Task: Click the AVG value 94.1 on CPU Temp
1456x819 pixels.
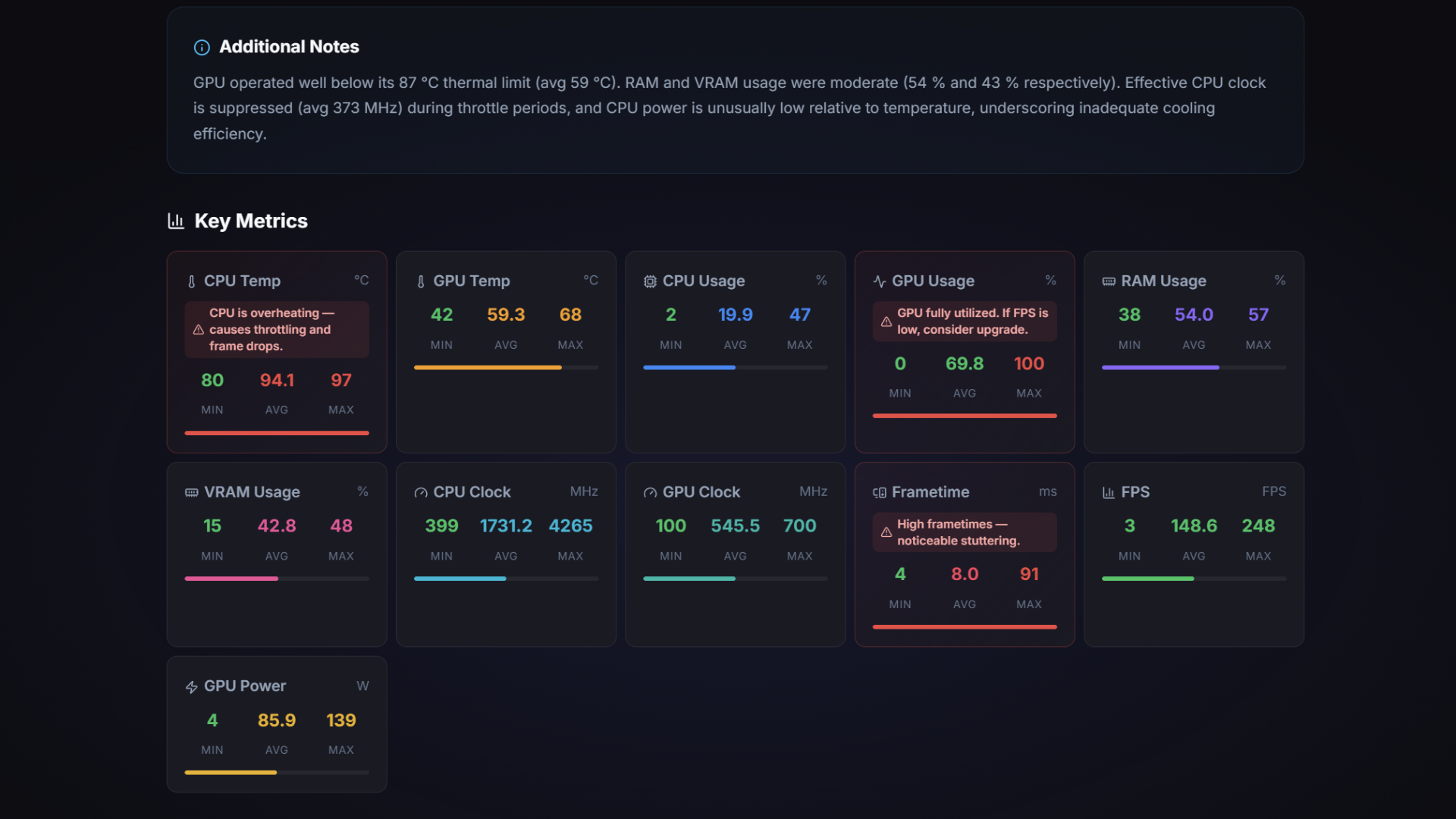Action: pyautogui.click(x=277, y=380)
